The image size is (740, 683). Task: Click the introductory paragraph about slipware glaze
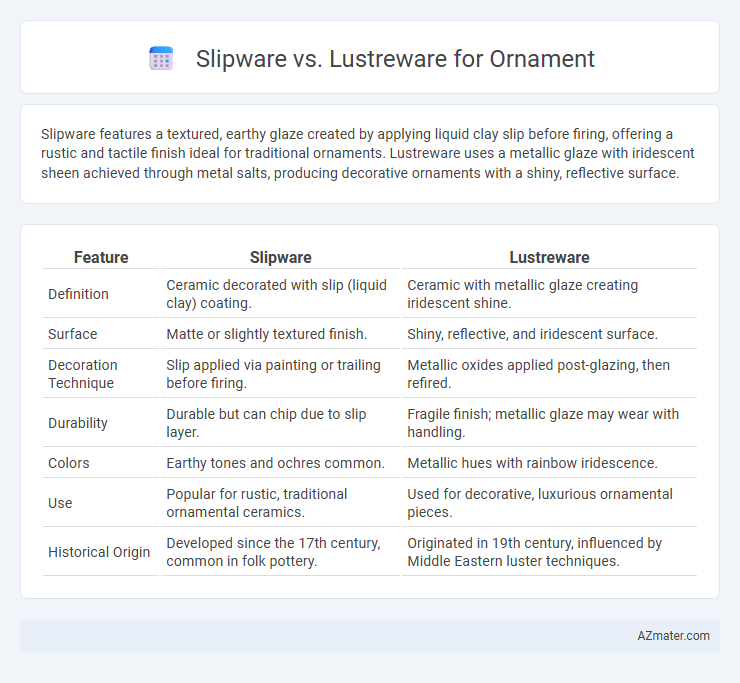click(x=368, y=153)
